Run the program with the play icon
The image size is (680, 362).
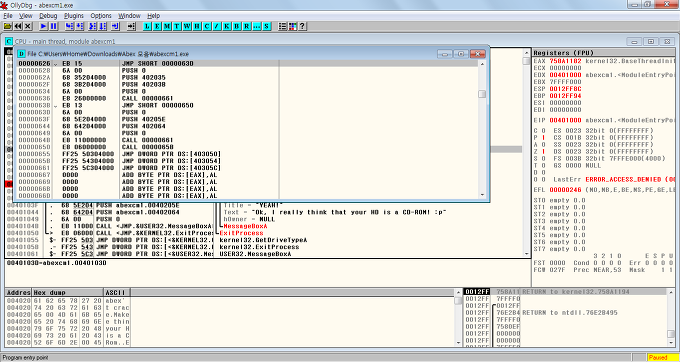(x=43, y=26)
